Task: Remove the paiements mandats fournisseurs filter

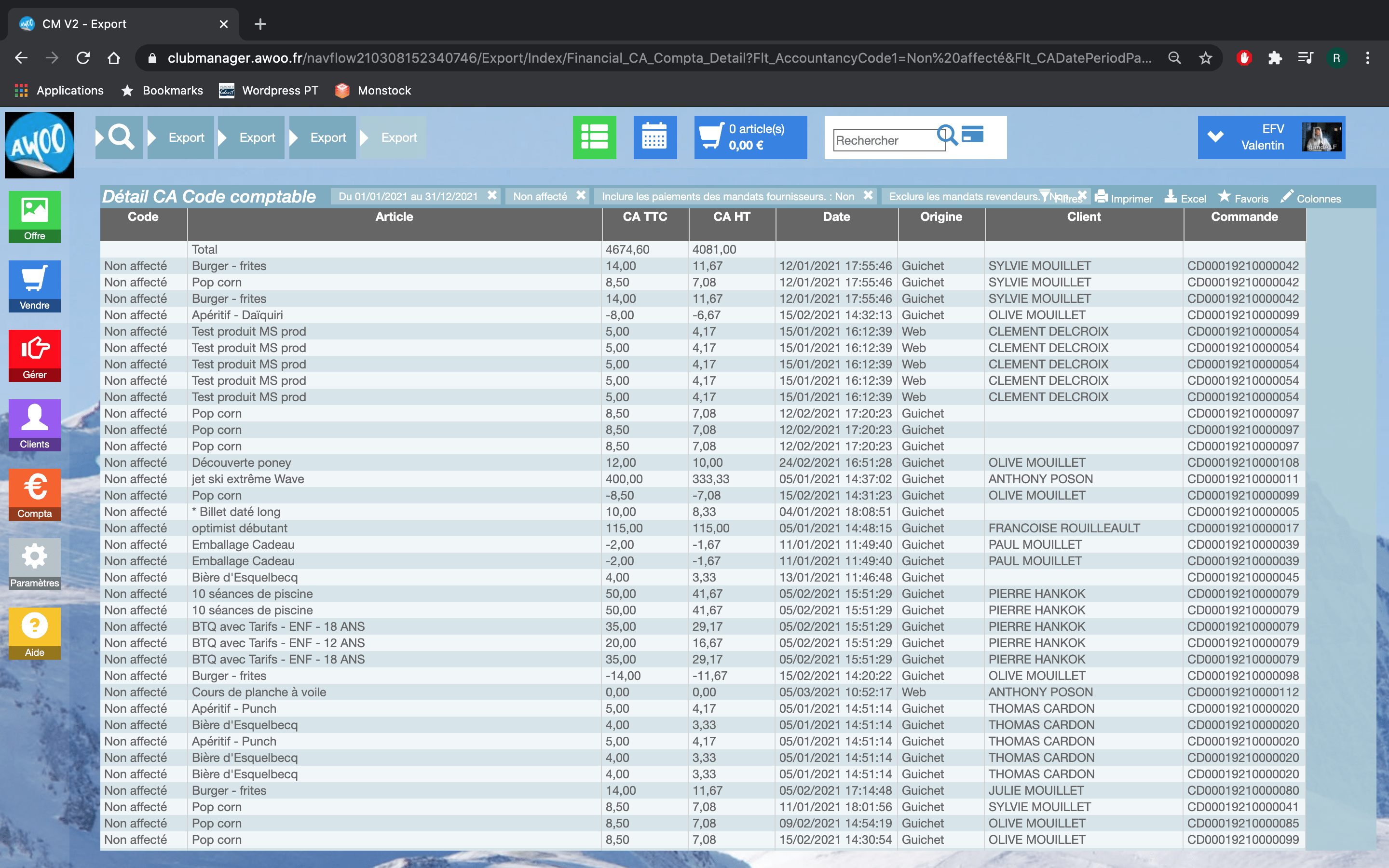Action: (869, 195)
